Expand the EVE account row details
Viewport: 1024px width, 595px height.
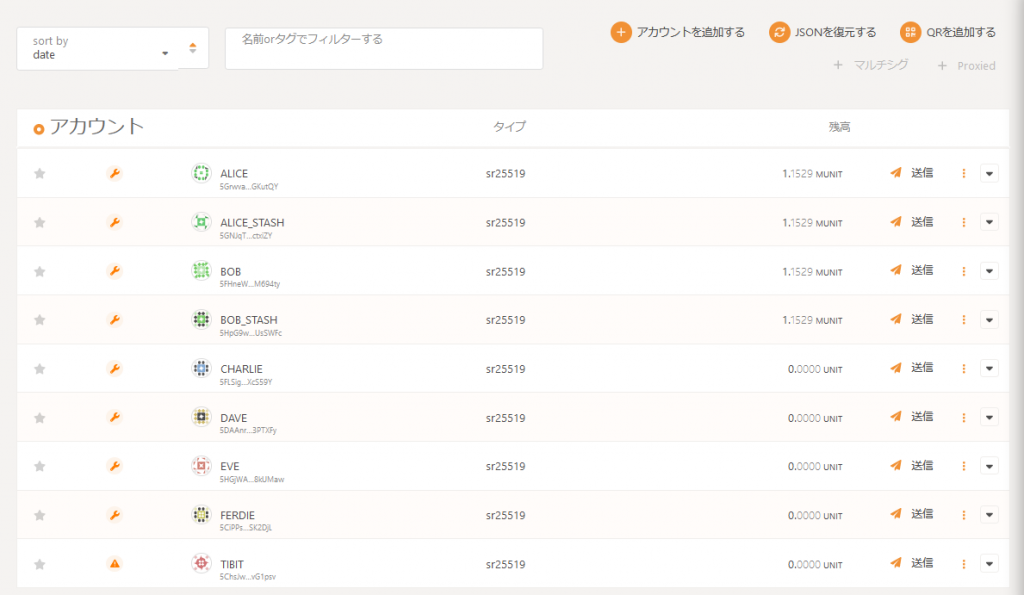click(x=989, y=466)
